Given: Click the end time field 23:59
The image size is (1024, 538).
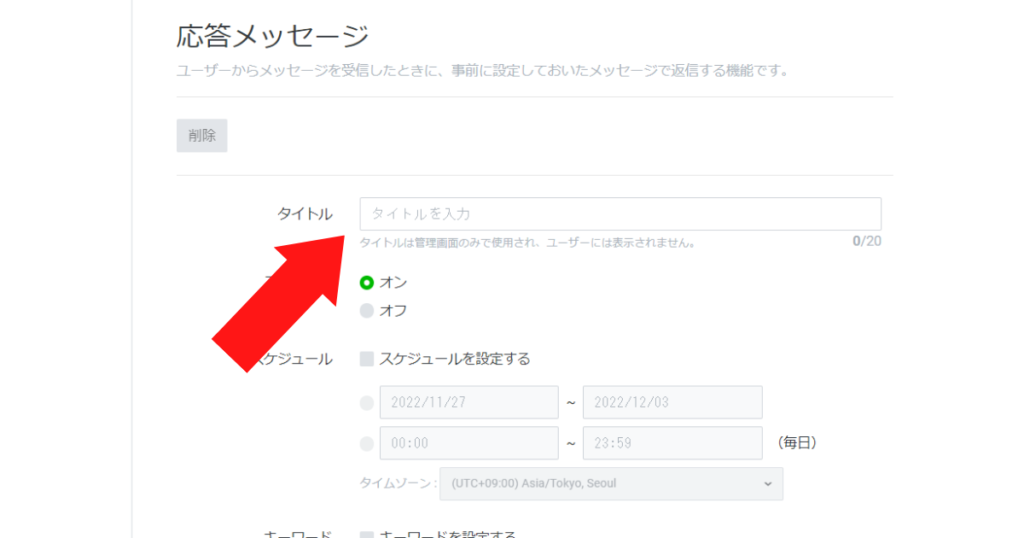Looking at the screenshot, I should (x=673, y=443).
